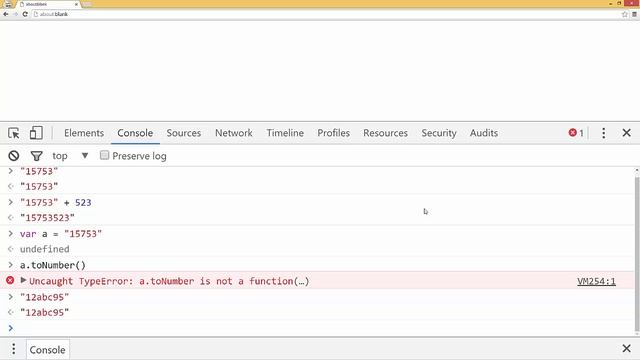Click the console vertical scrollbar

637,253
